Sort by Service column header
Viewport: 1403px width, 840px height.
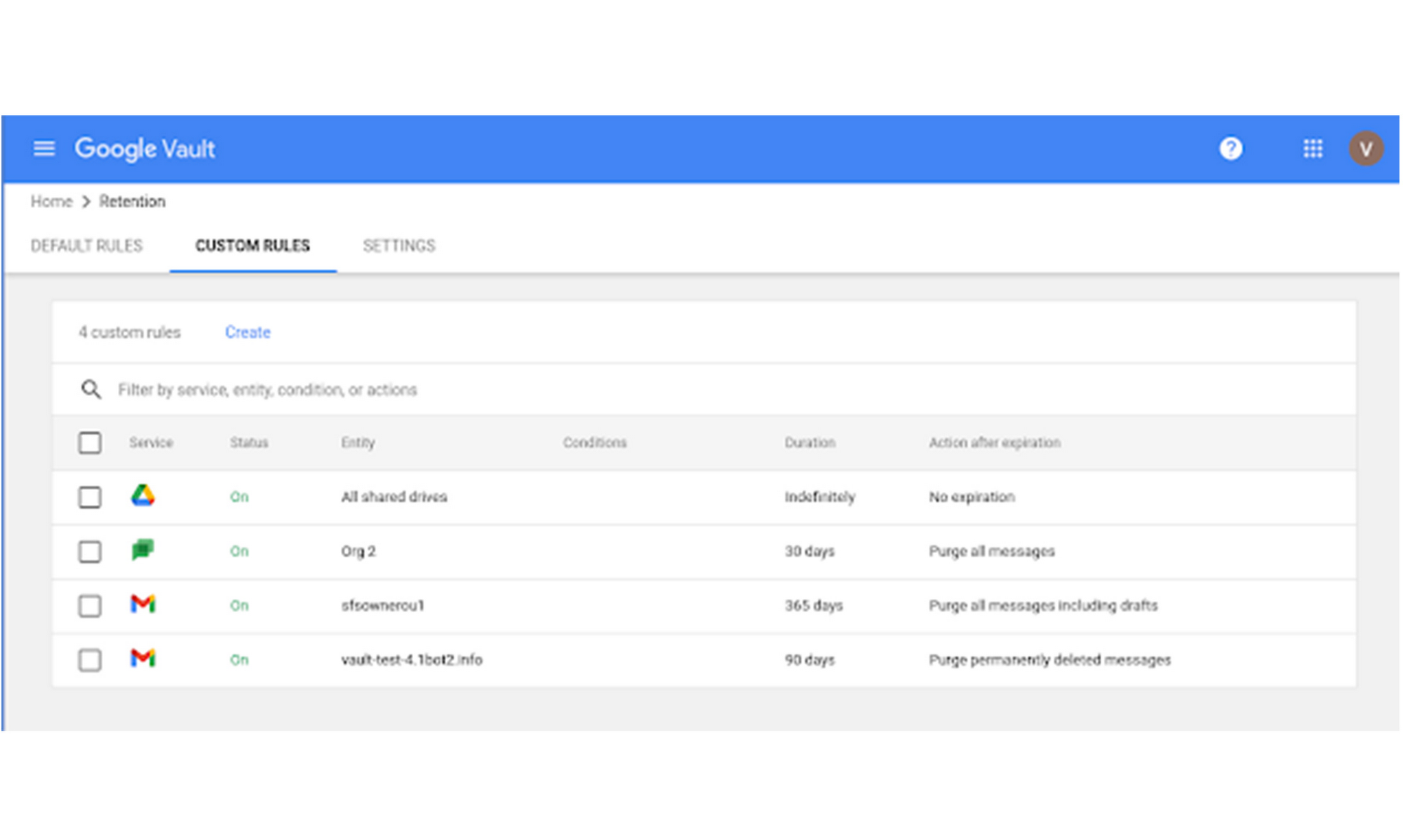[x=151, y=442]
